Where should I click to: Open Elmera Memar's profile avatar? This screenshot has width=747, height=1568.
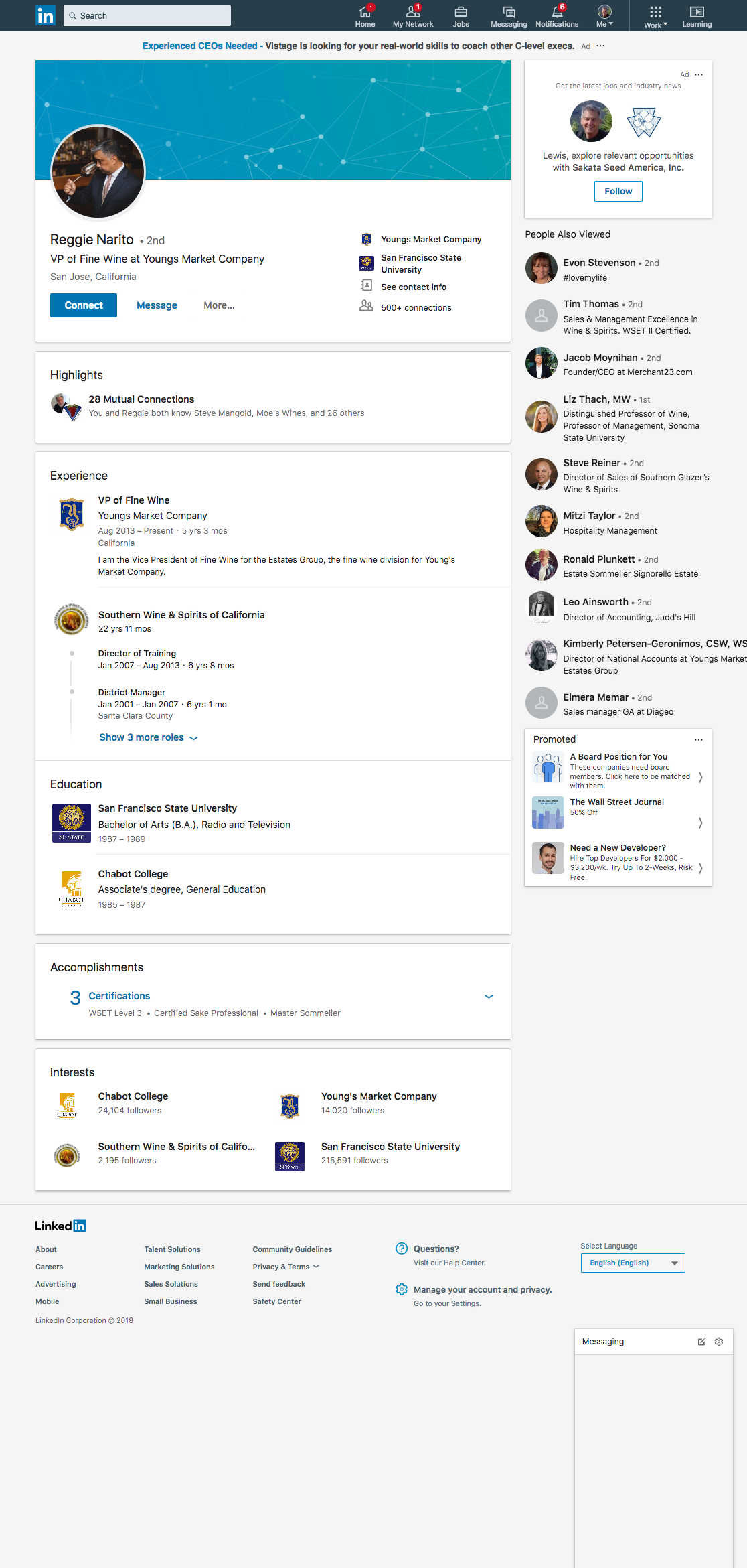click(542, 703)
